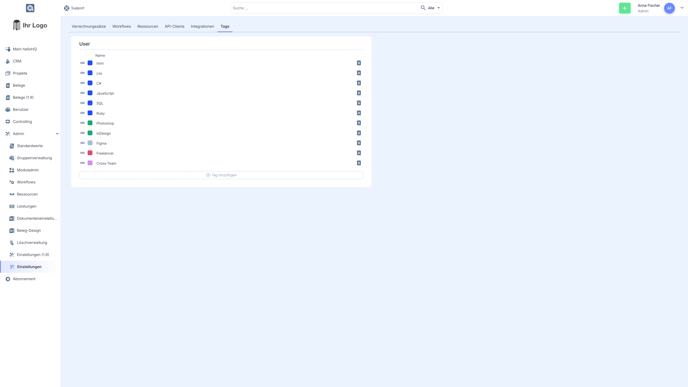
Task: Delete the Freelancer tag via trash icon
Action: [x=358, y=153]
